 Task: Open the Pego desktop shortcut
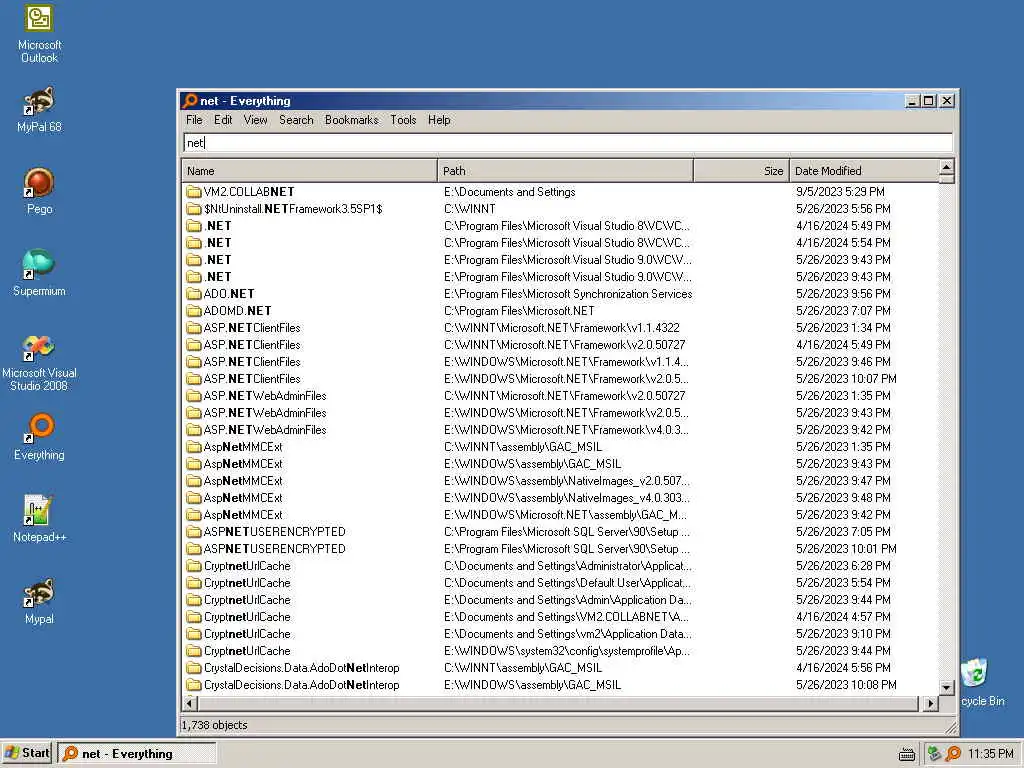[39, 191]
